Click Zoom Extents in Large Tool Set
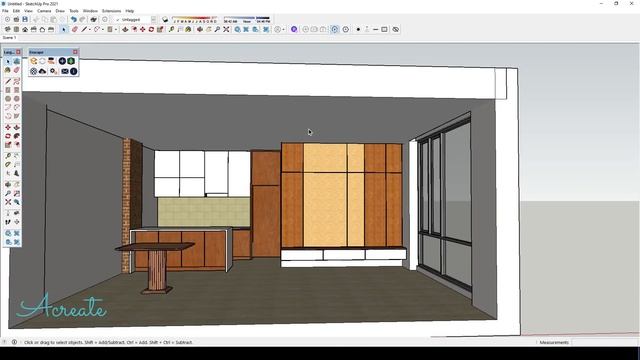Image resolution: width=640 pixels, height=360 pixels. click(x=8, y=202)
